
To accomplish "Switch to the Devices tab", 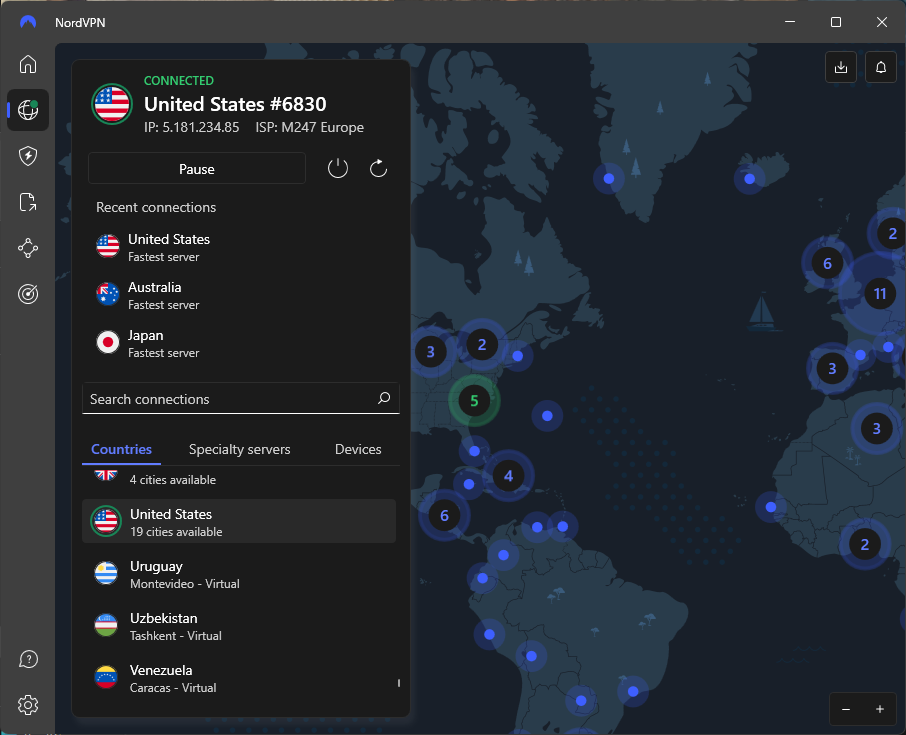I will (x=358, y=449).
